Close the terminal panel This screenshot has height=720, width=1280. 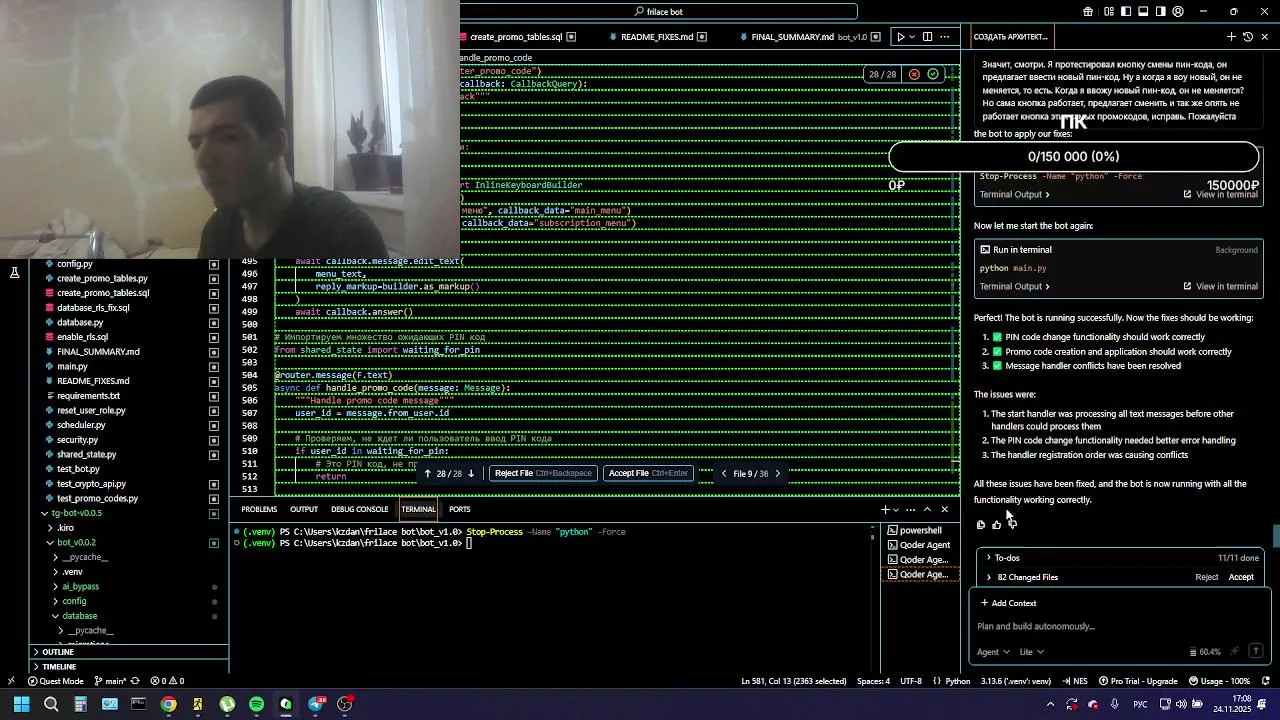(x=944, y=509)
